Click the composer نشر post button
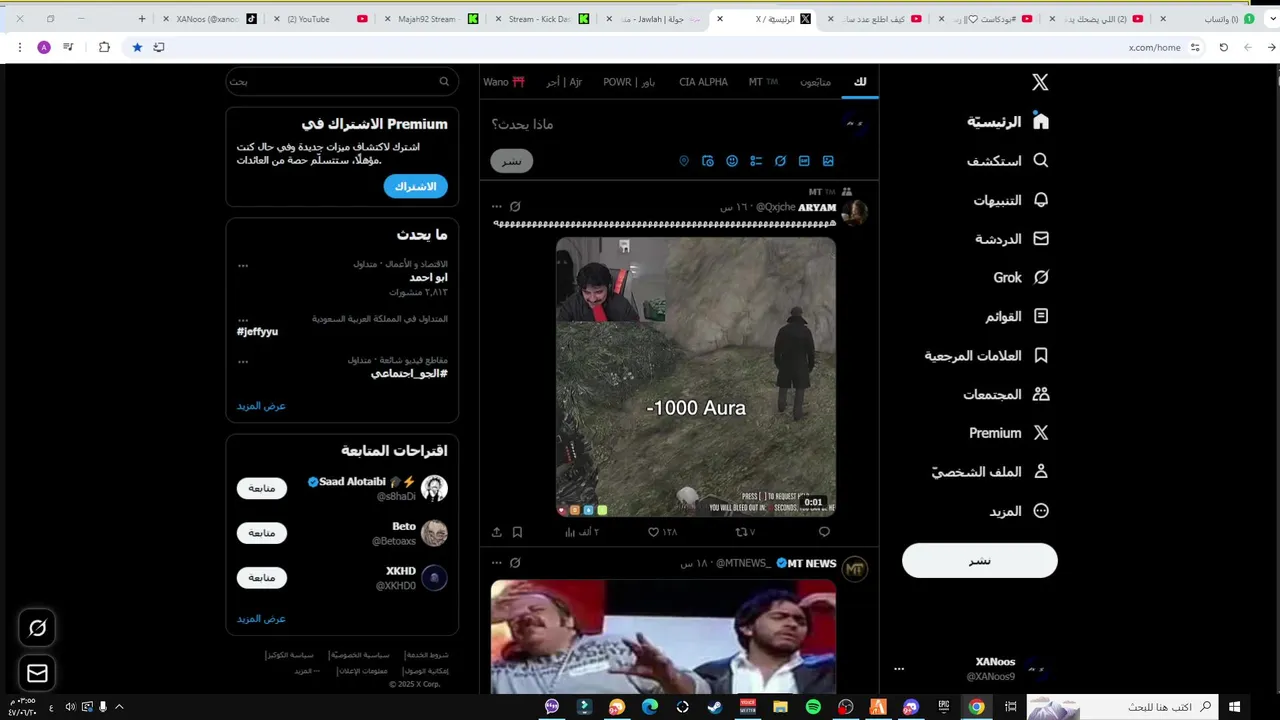 click(x=512, y=161)
